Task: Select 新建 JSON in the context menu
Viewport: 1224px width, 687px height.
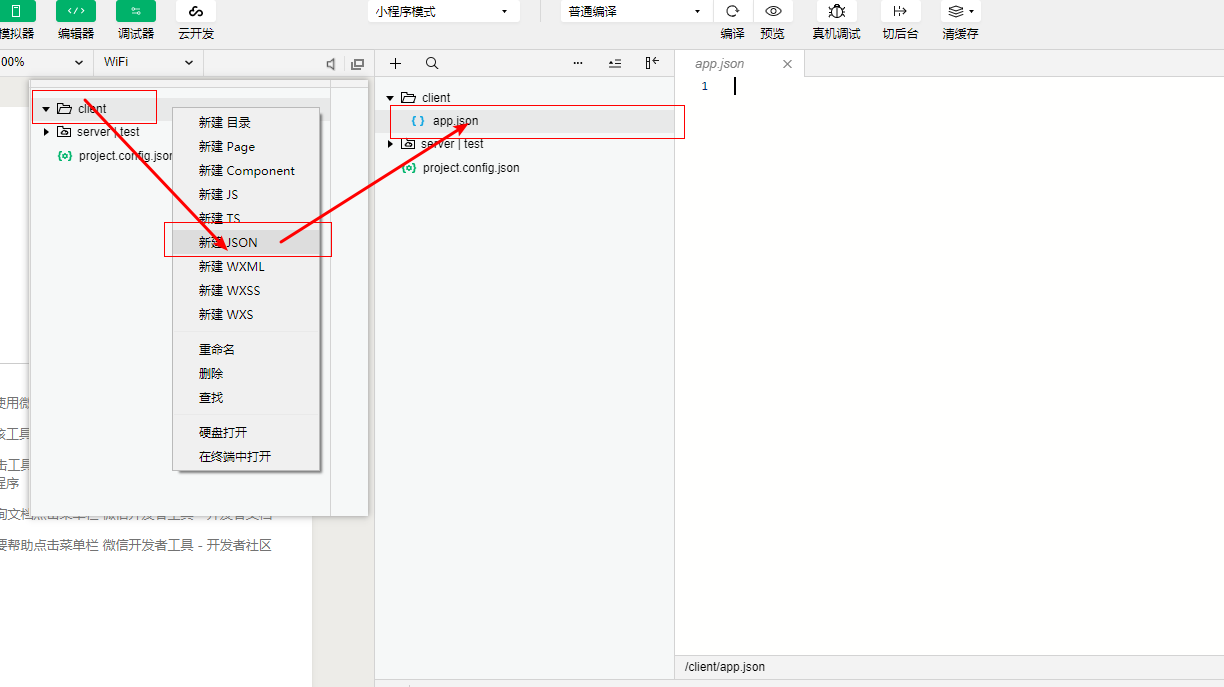Action: (228, 242)
